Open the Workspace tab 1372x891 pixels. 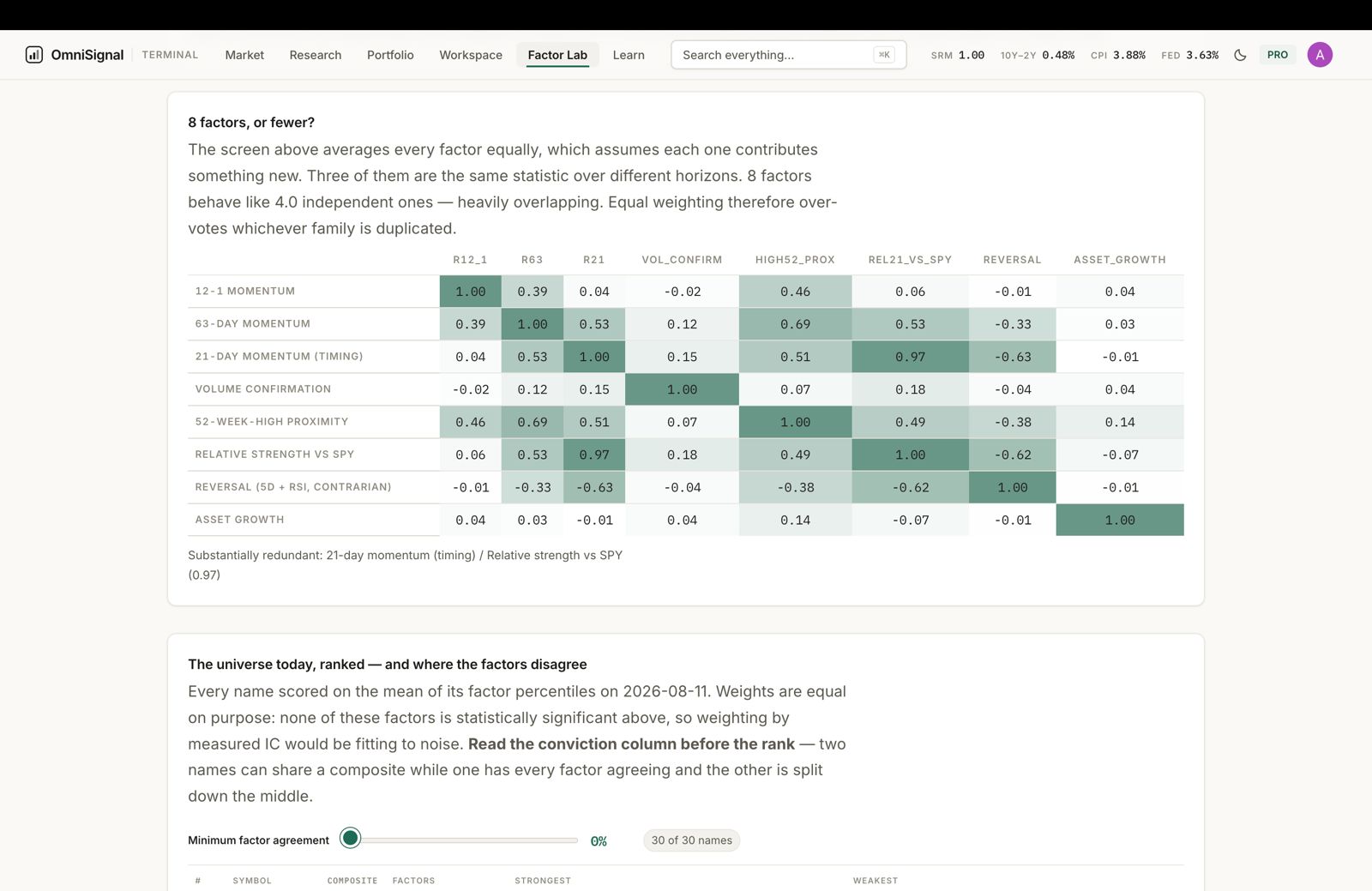471,55
